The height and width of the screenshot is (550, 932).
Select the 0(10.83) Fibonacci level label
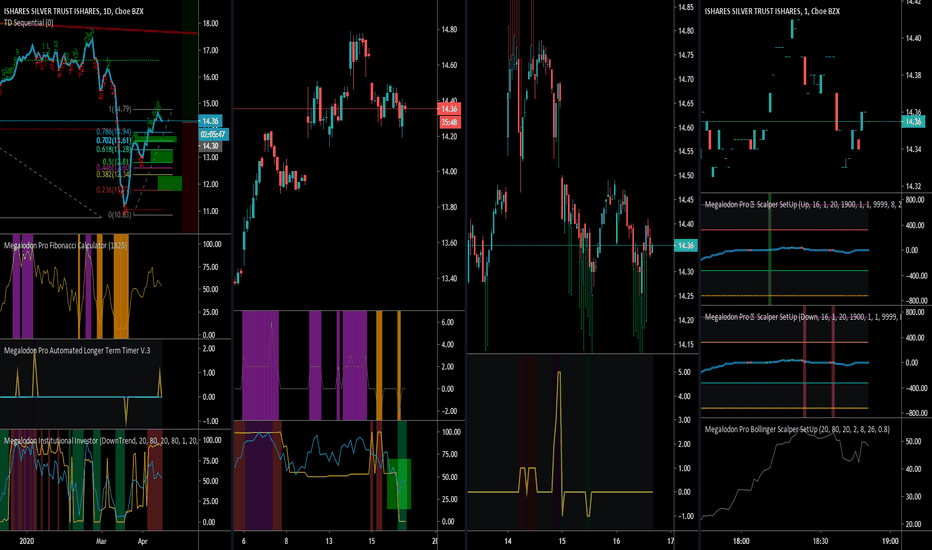[119, 215]
